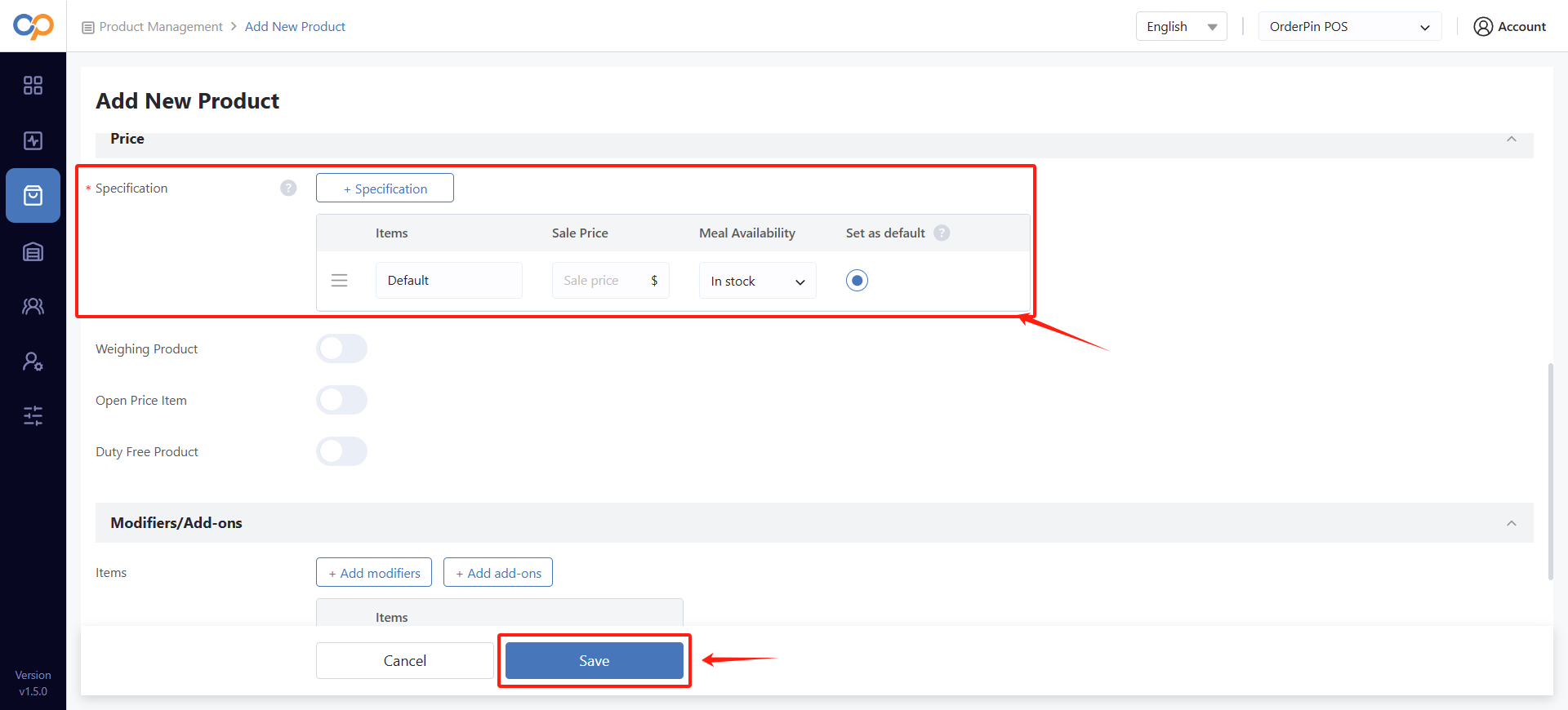This screenshot has width=1568, height=710.
Task: Click the Account profile icon
Action: point(1483,27)
